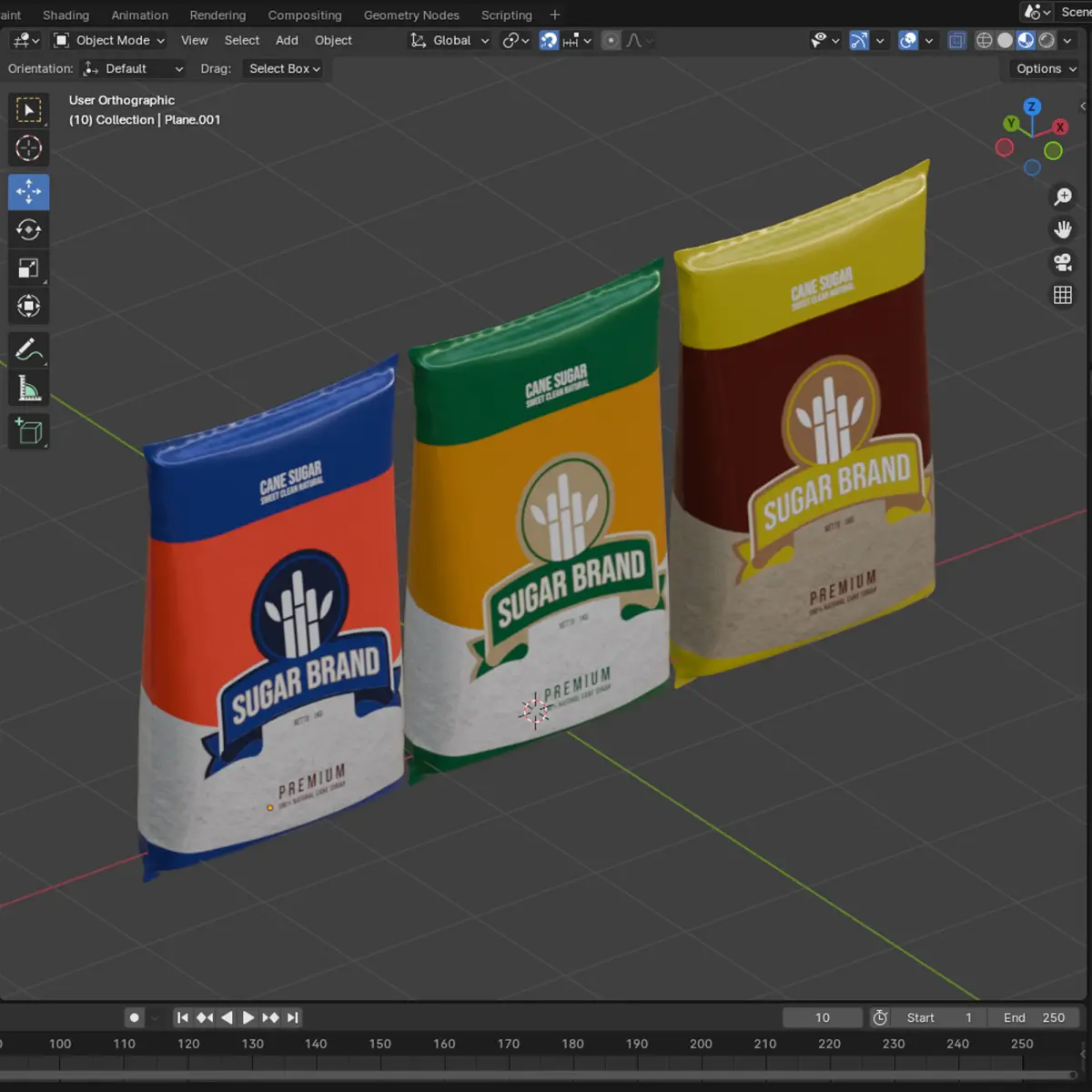Screen dimensions: 1092x1092
Task: Open viewport shading options dropdown arrow
Action: pos(1067,40)
